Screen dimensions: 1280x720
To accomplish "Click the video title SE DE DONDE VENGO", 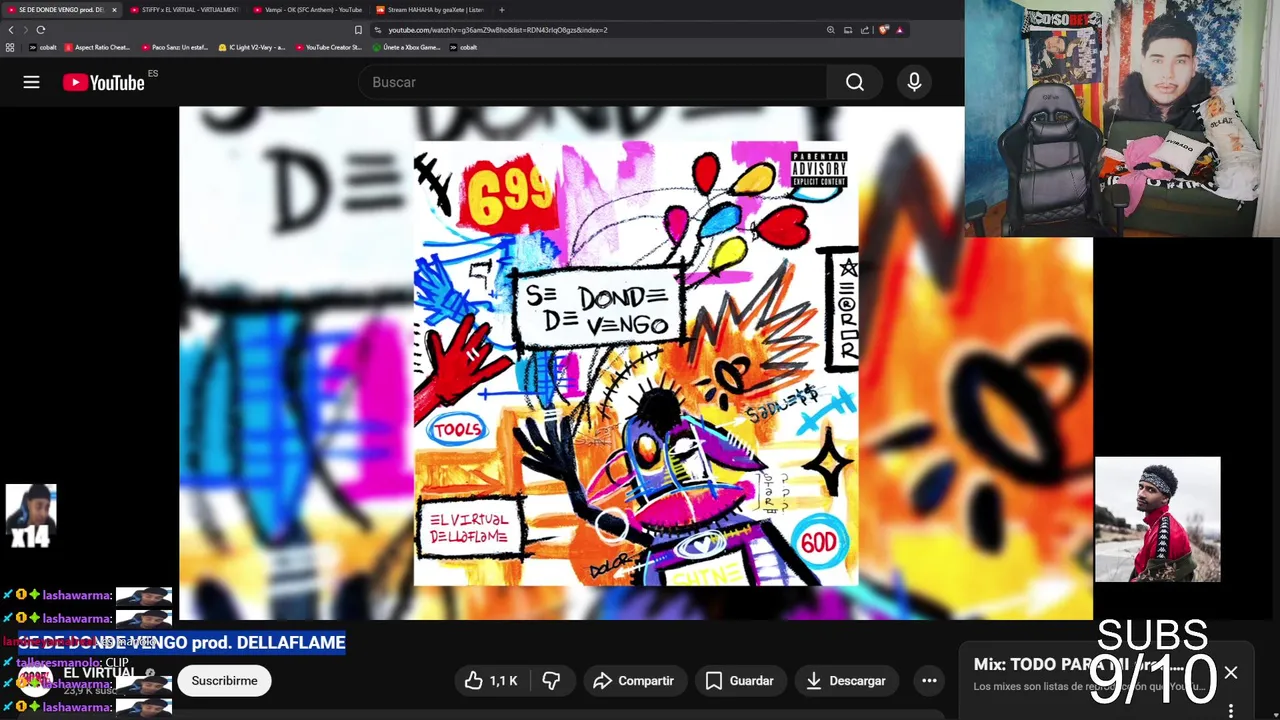I will click(x=182, y=643).
